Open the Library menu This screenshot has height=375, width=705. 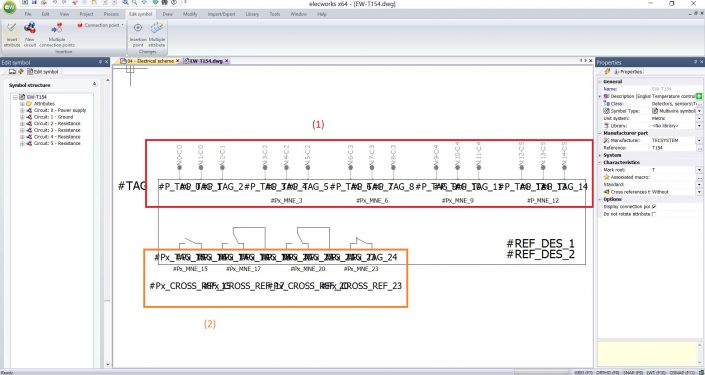pyautogui.click(x=252, y=14)
